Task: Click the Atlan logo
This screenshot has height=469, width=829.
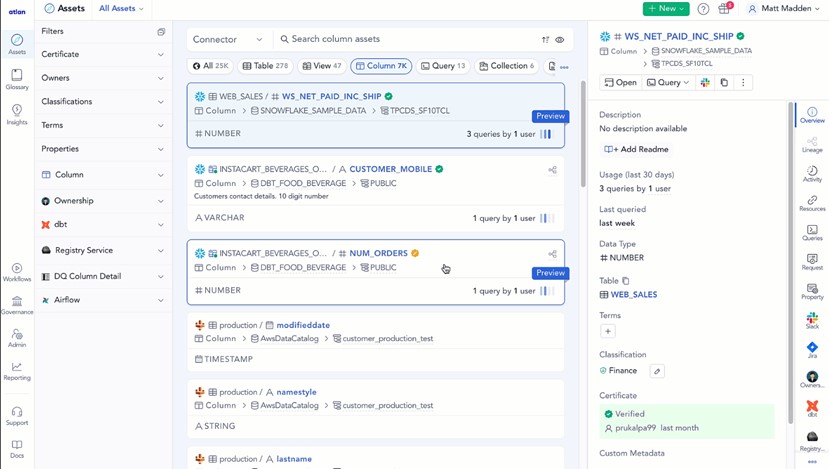Action: click(17, 11)
